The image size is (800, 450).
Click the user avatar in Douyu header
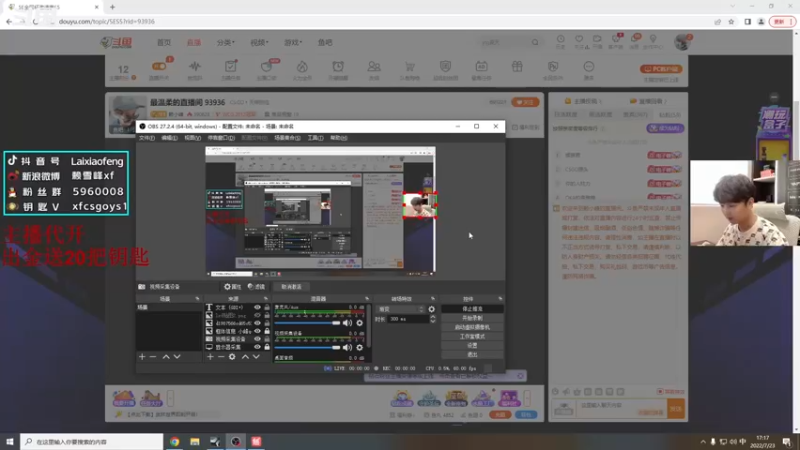pos(682,42)
